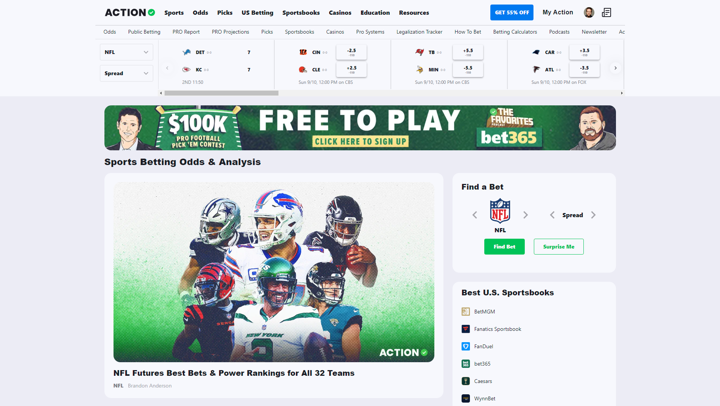720x406 pixels.
Task: Click the Free To Play bet365 banner
Action: click(360, 128)
